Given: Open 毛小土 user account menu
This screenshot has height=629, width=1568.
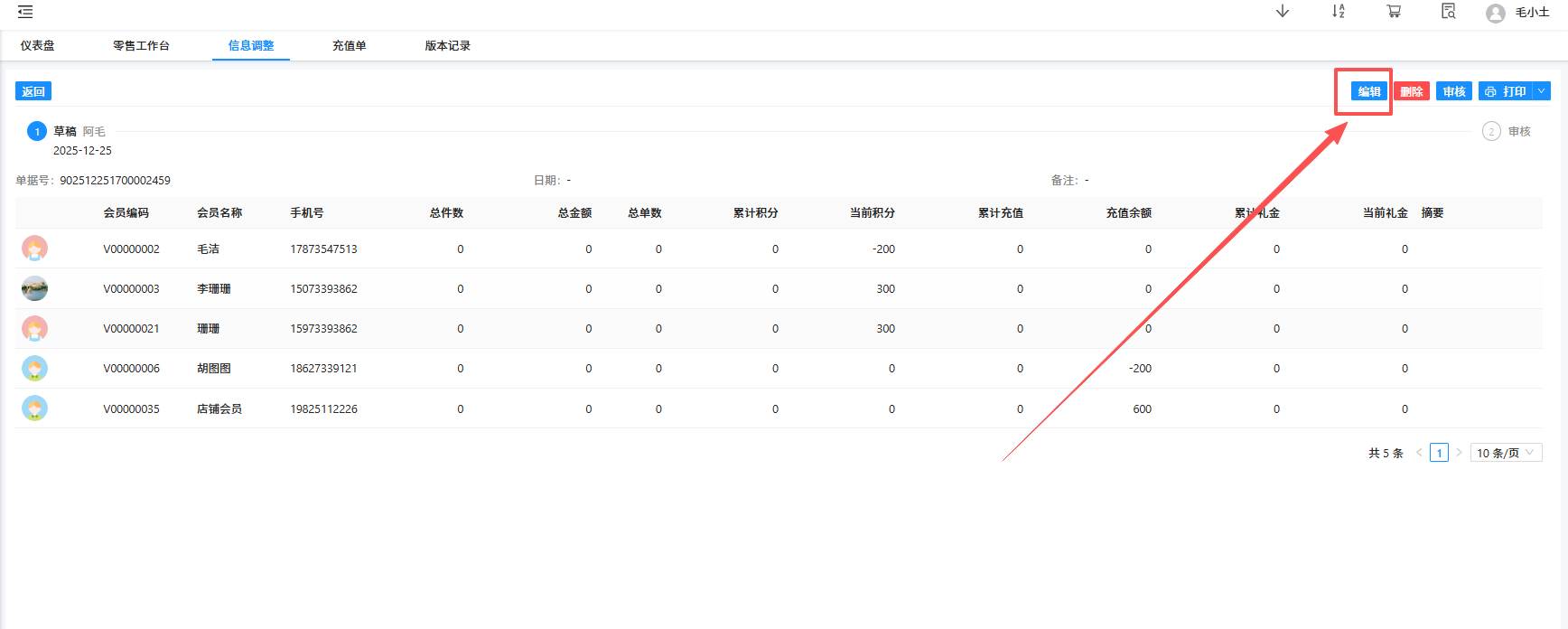Looking at the screenshot, I should [x=1532, y=13].
